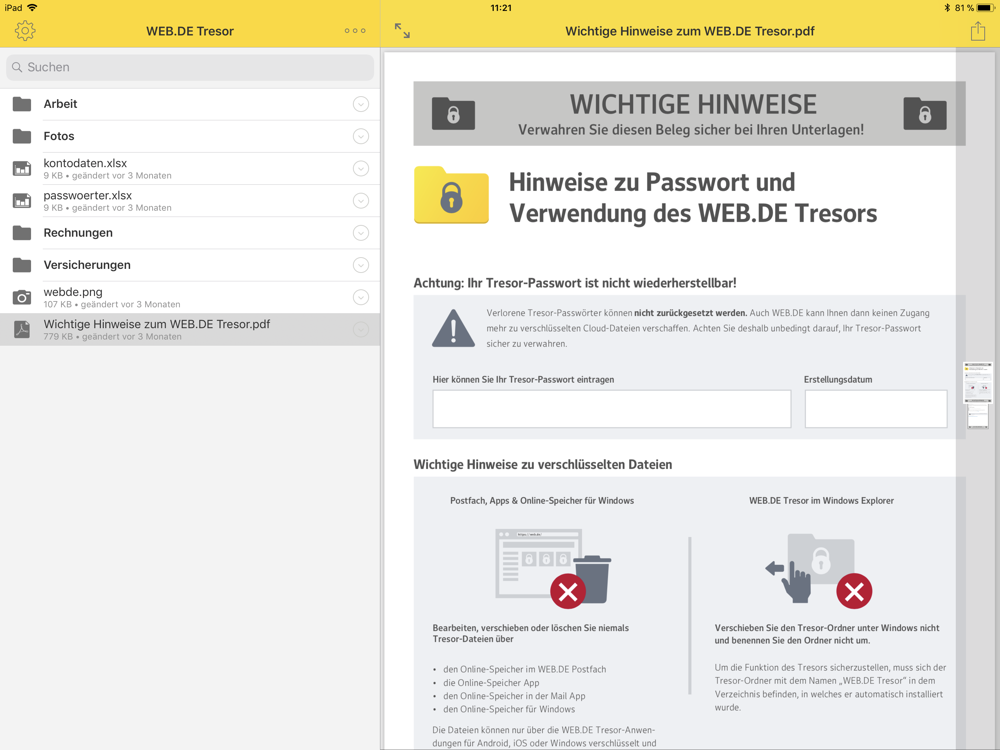Focus the Suchen search field
The image size is (1000, 750).
(x=190, y=67)
